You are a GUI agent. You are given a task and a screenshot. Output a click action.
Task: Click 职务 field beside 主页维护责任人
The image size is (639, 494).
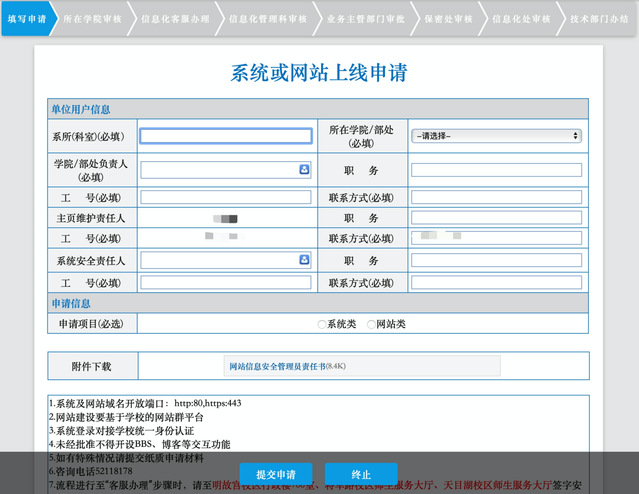(x=496, y=217)
